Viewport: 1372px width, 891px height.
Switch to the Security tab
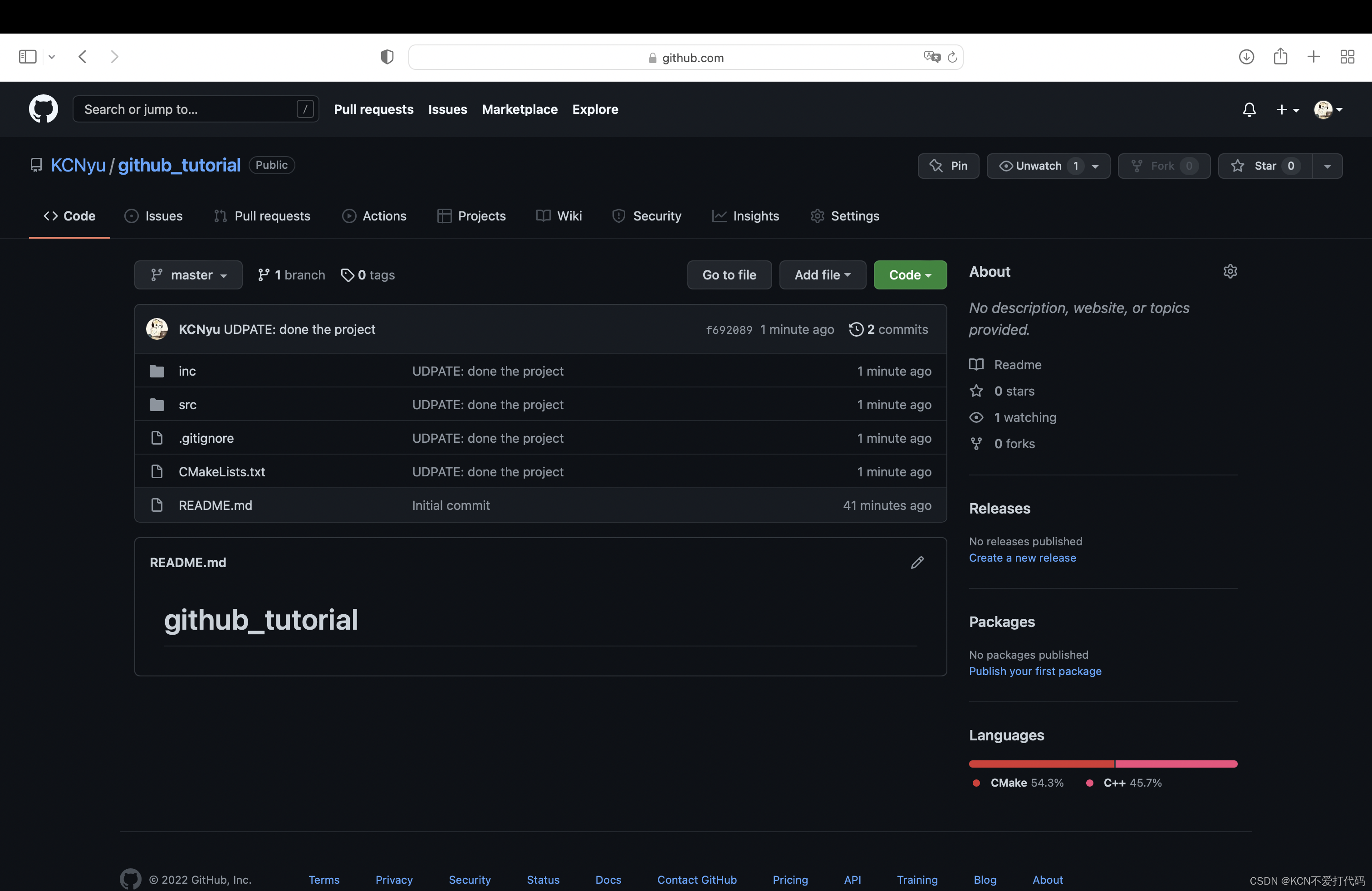tap(647, 215)
